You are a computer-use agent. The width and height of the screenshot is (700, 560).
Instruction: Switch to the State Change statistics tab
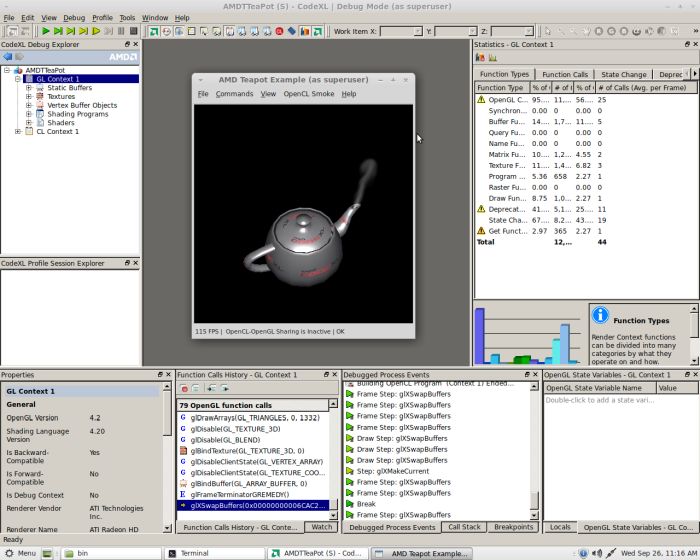[623, 74]
